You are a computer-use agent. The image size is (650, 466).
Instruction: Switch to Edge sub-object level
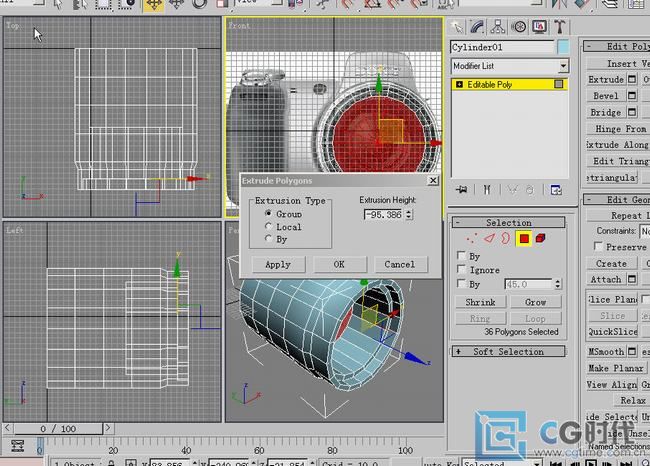[490, 238]
